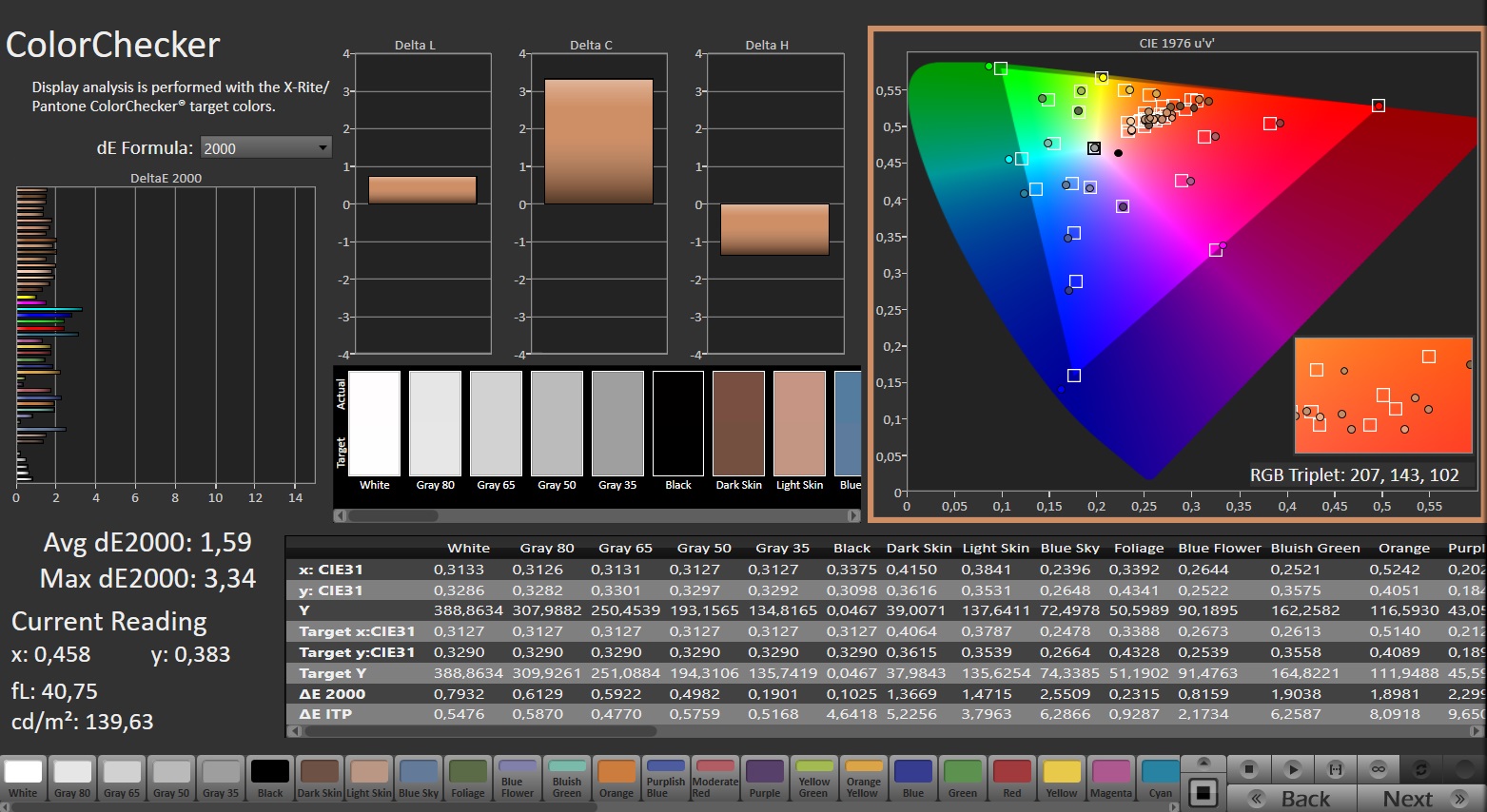Click the up-arrow above the pattern icon

point(1203,764)
